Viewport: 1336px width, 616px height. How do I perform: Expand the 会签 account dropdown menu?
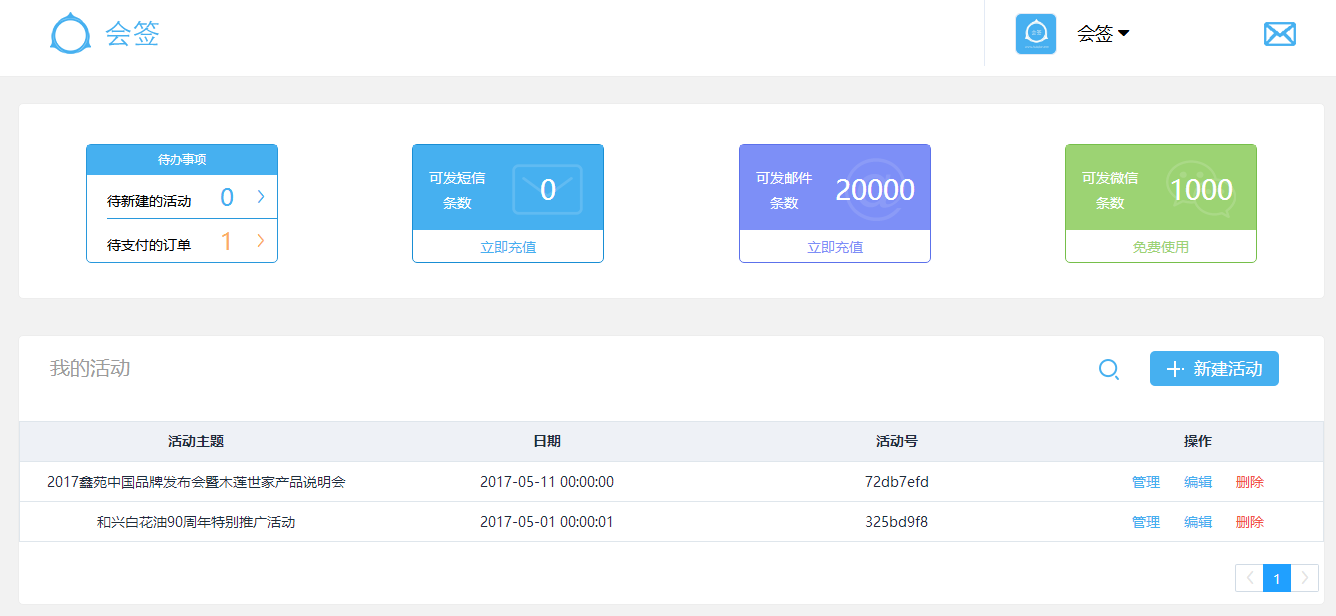tap(1103, 34)
